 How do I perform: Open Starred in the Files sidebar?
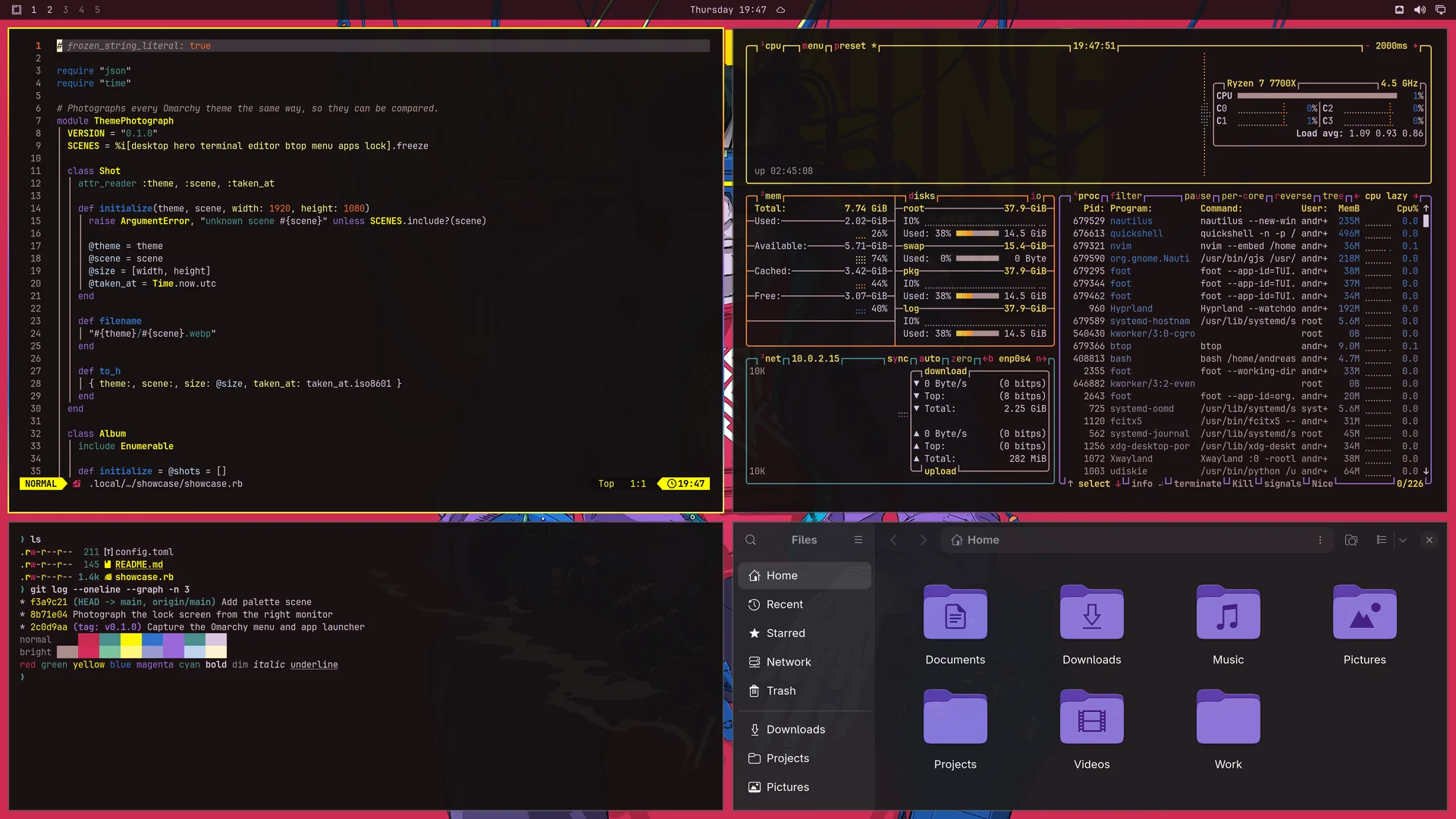(804, 633)
